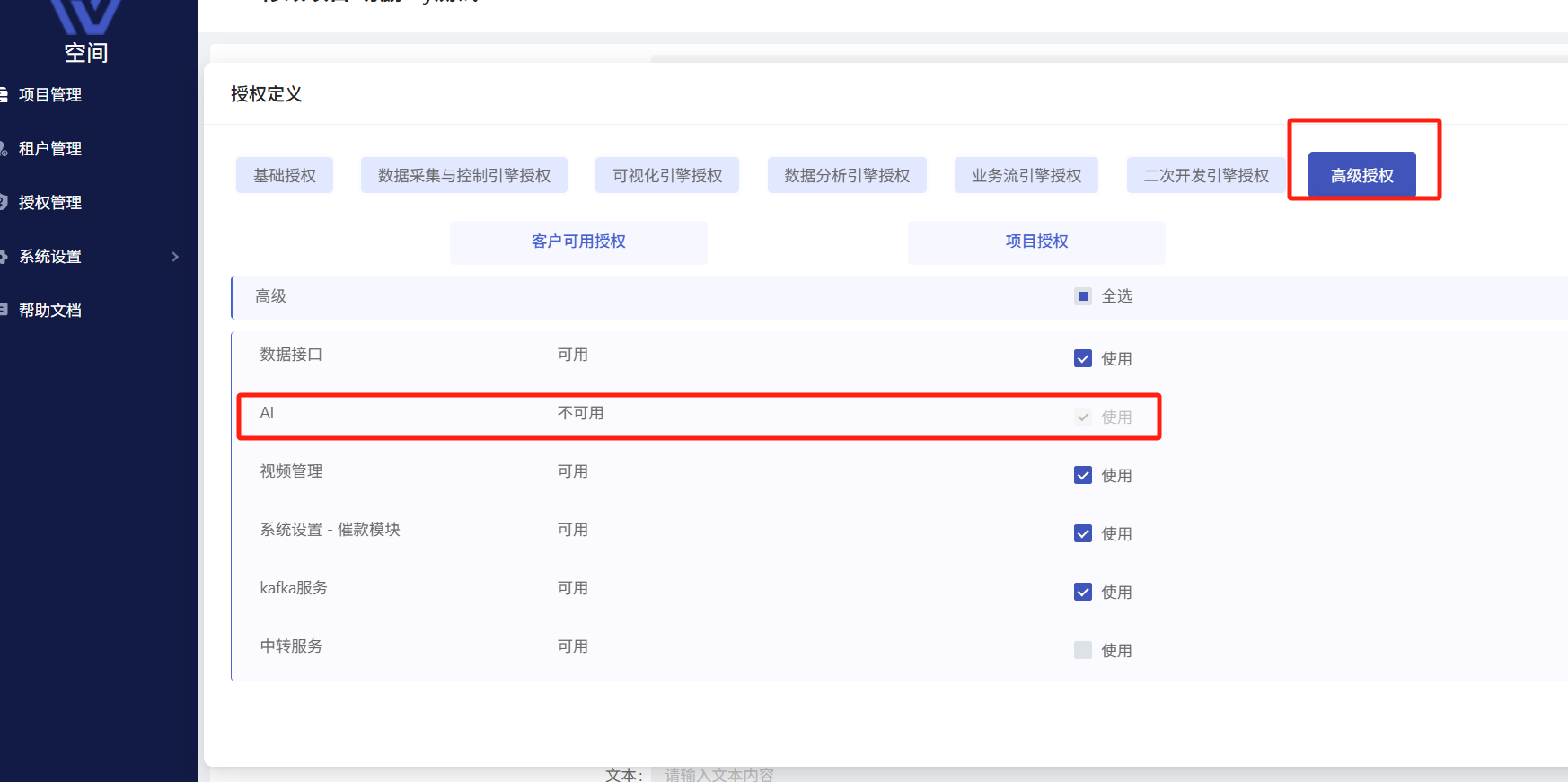Switch to the 二次开发引擎授权 tab

coord(1206,175)
